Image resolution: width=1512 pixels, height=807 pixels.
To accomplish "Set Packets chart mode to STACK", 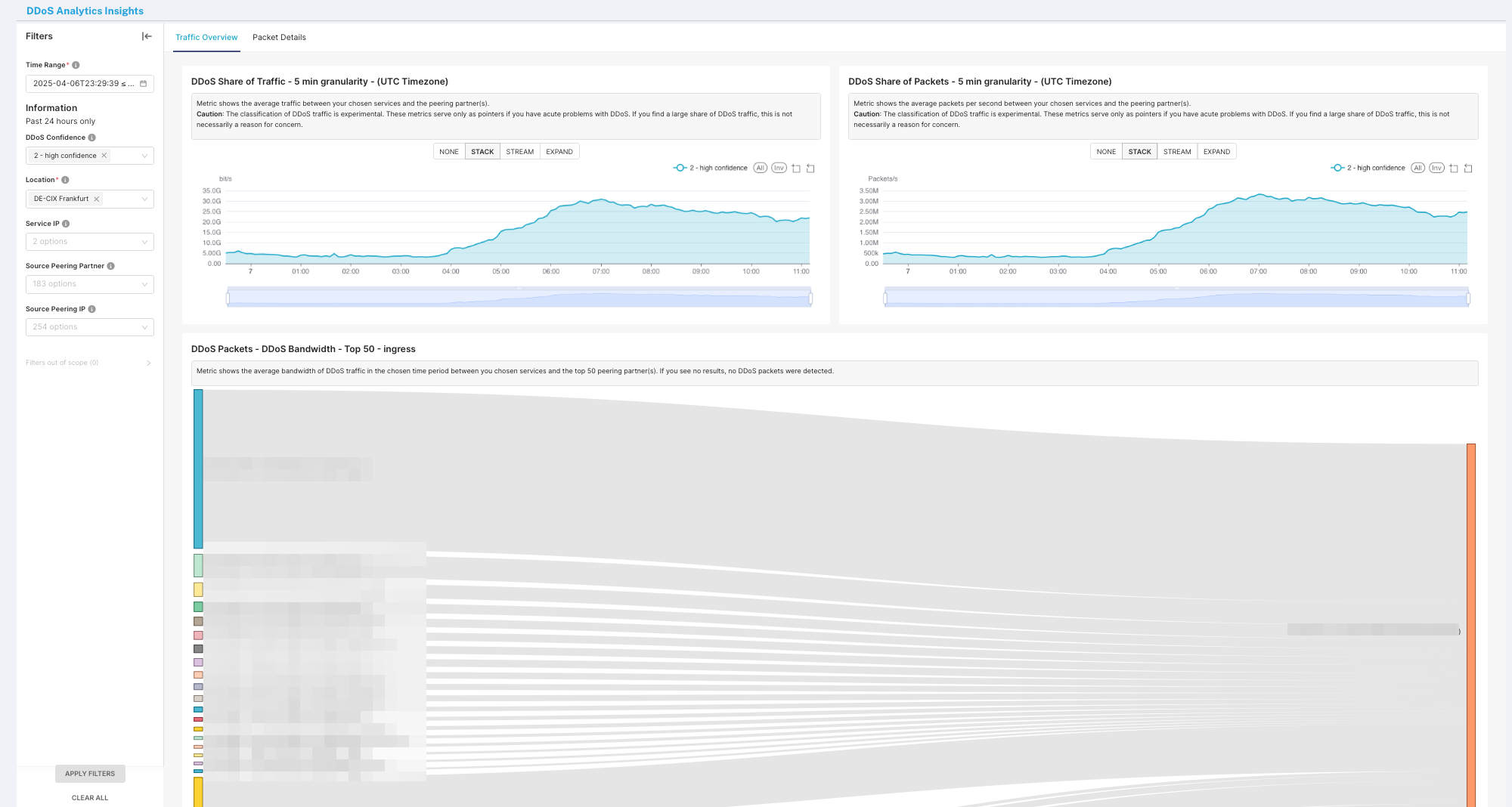I will pyautogui.click(x=1139, y=152).
